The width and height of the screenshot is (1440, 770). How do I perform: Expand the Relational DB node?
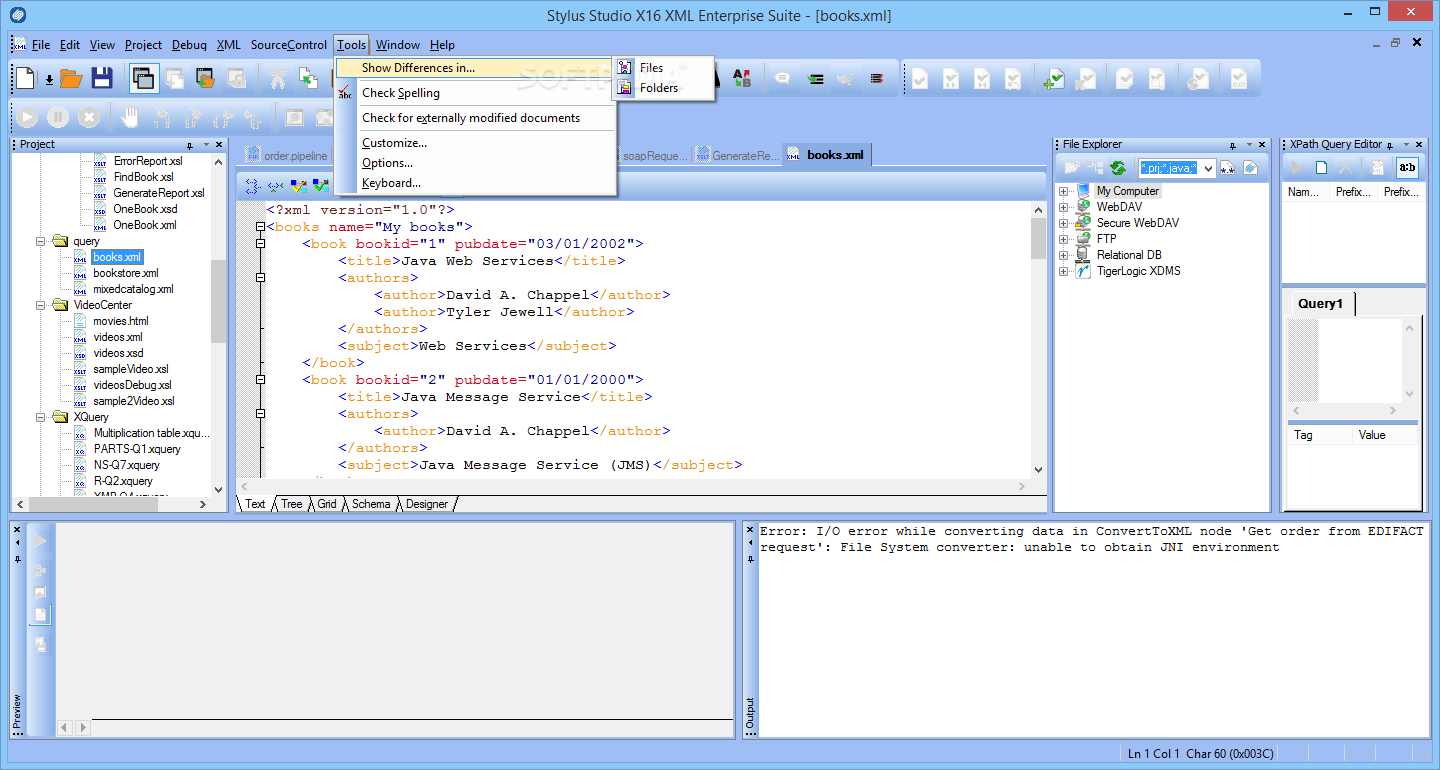coord(1064,255)
